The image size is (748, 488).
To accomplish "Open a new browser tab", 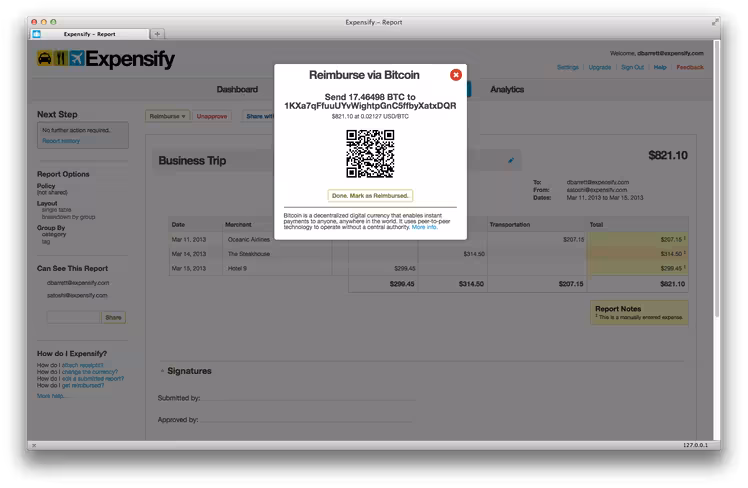I will tap(157, 34).
